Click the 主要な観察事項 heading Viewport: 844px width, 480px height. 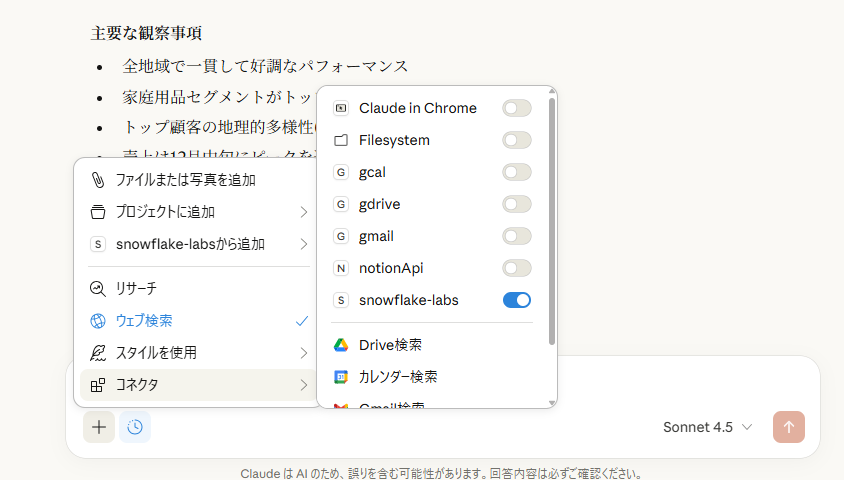coord(146,33)
